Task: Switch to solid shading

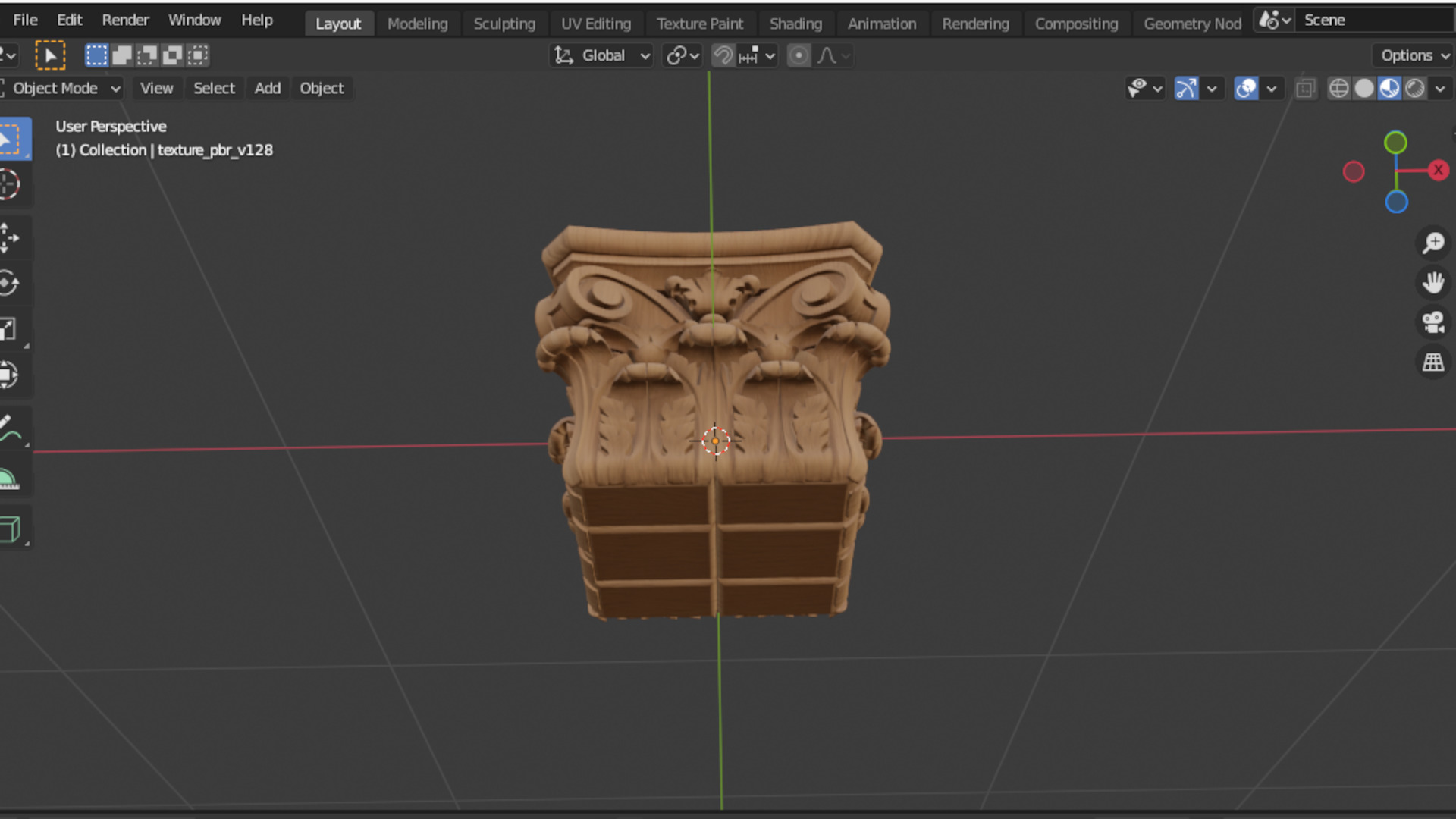Action: click(x=1364, y=89)
